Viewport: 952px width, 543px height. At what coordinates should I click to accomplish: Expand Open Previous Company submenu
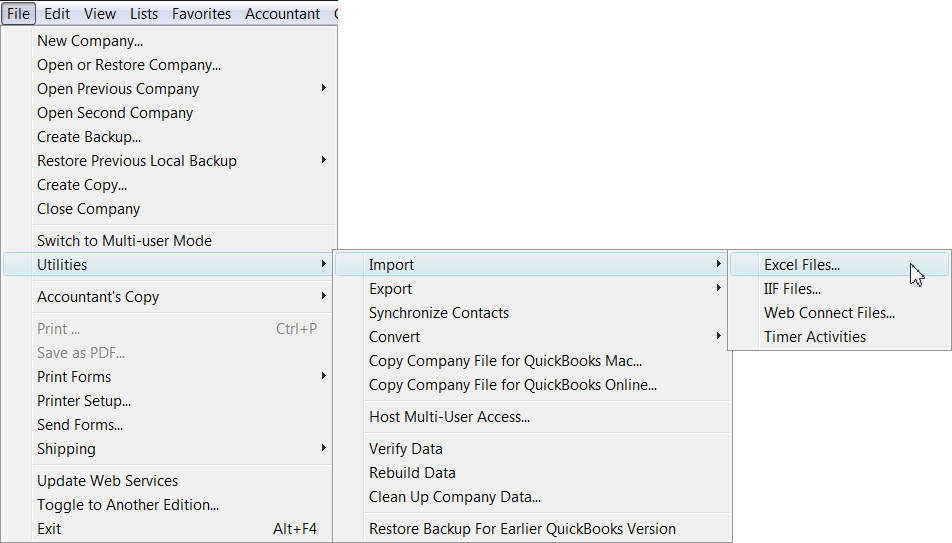(118, 89)
